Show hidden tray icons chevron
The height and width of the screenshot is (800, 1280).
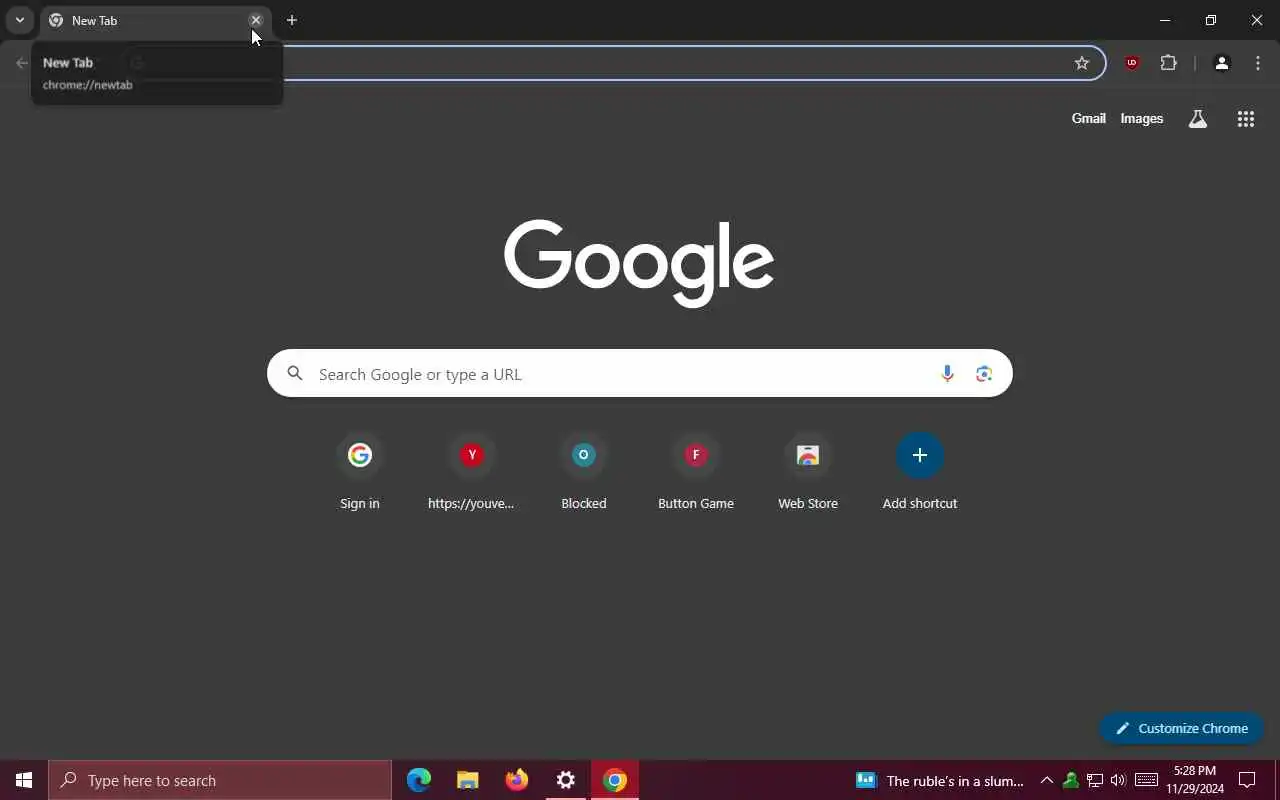[1047, 780]
